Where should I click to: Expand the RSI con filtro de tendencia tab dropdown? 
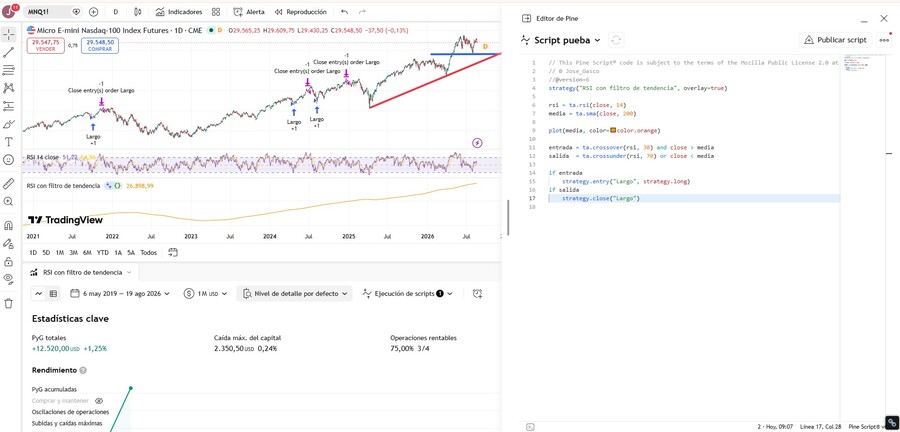tap(129, 273)
